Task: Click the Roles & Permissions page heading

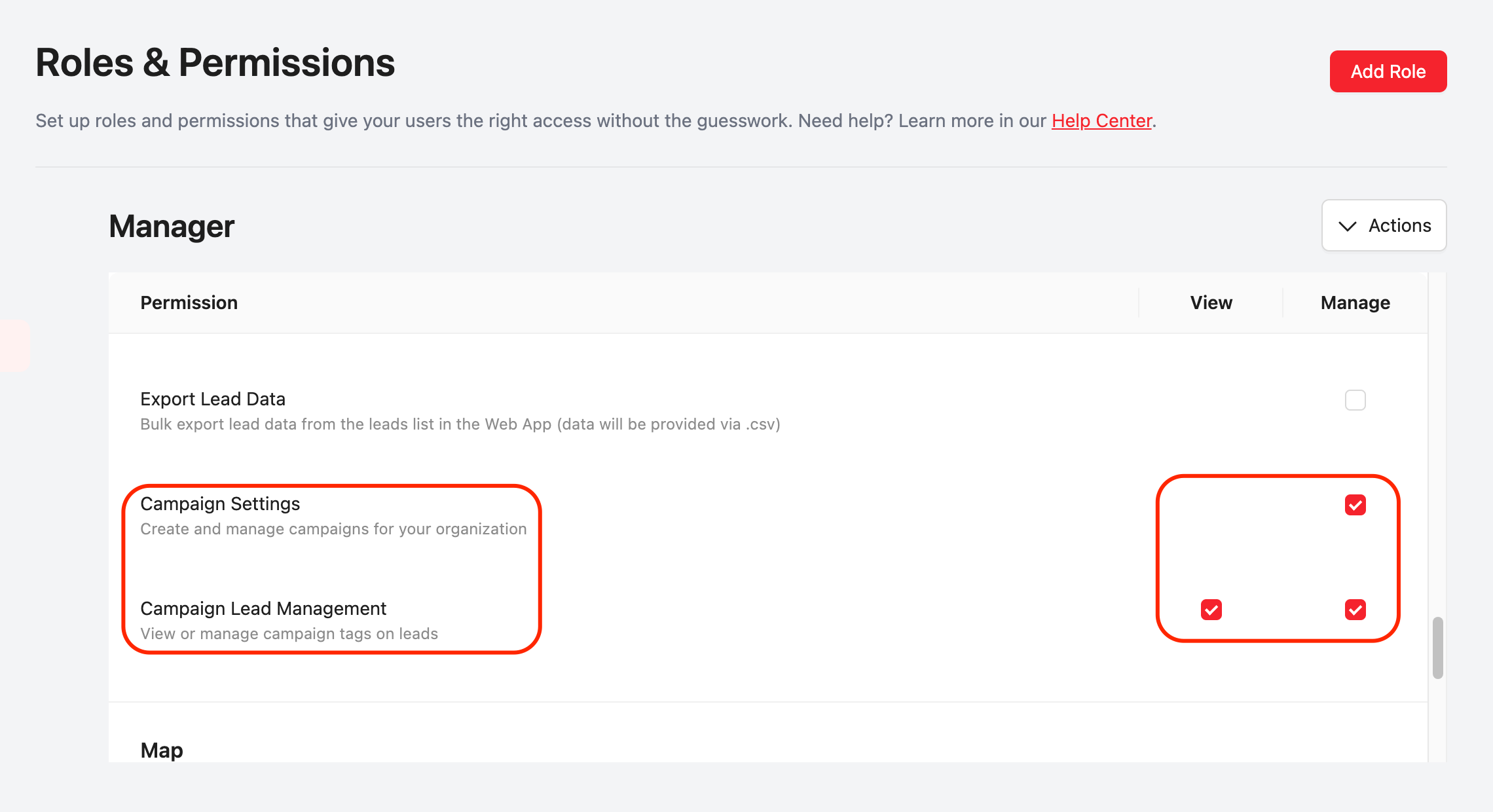Action: click(215, 64)
